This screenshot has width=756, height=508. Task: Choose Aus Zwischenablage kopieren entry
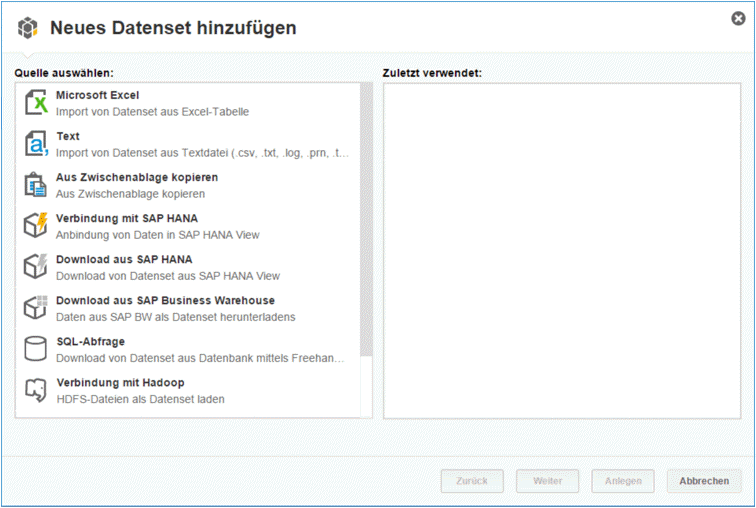[136, 177]
